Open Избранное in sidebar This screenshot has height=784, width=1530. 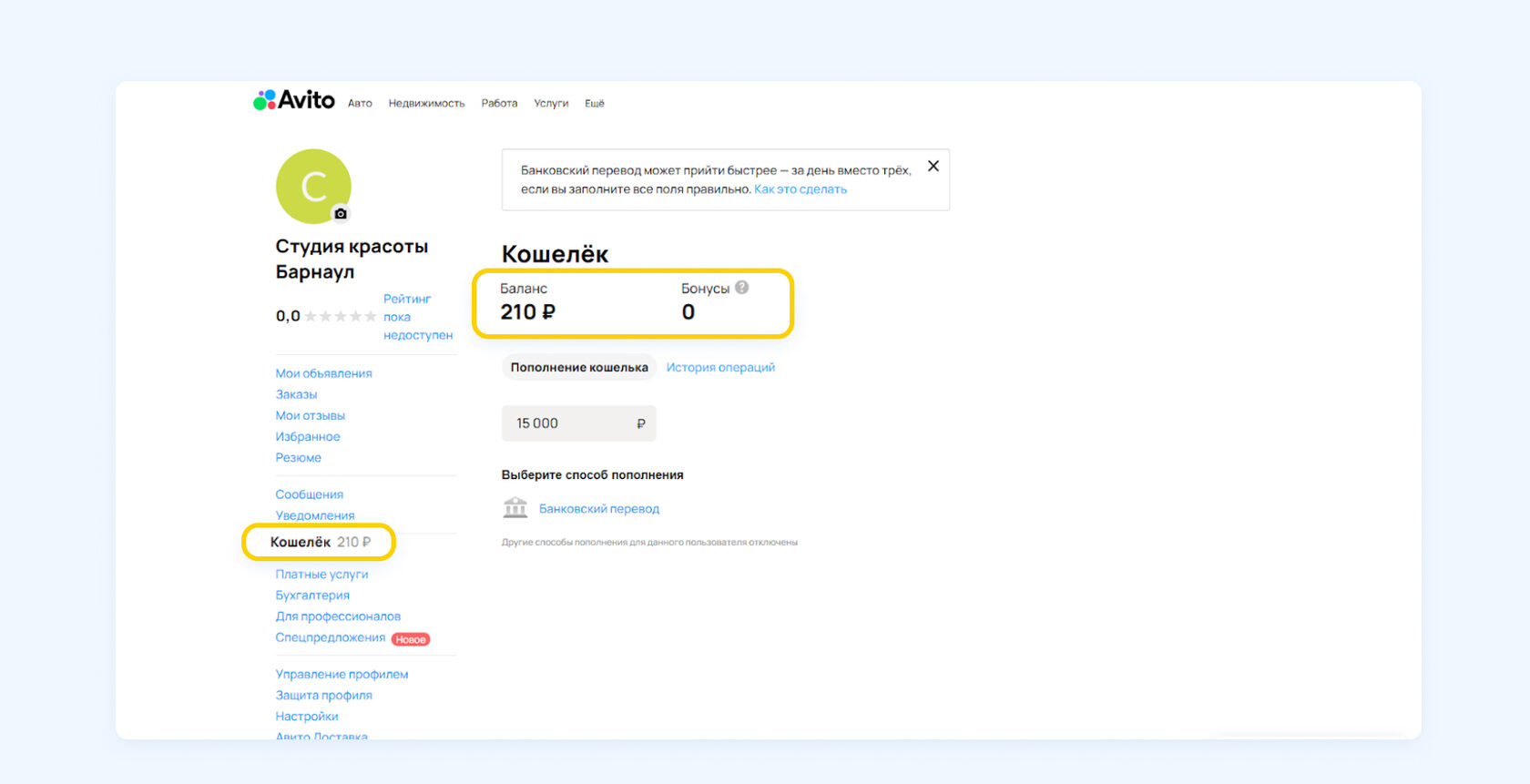click(308, 437)
